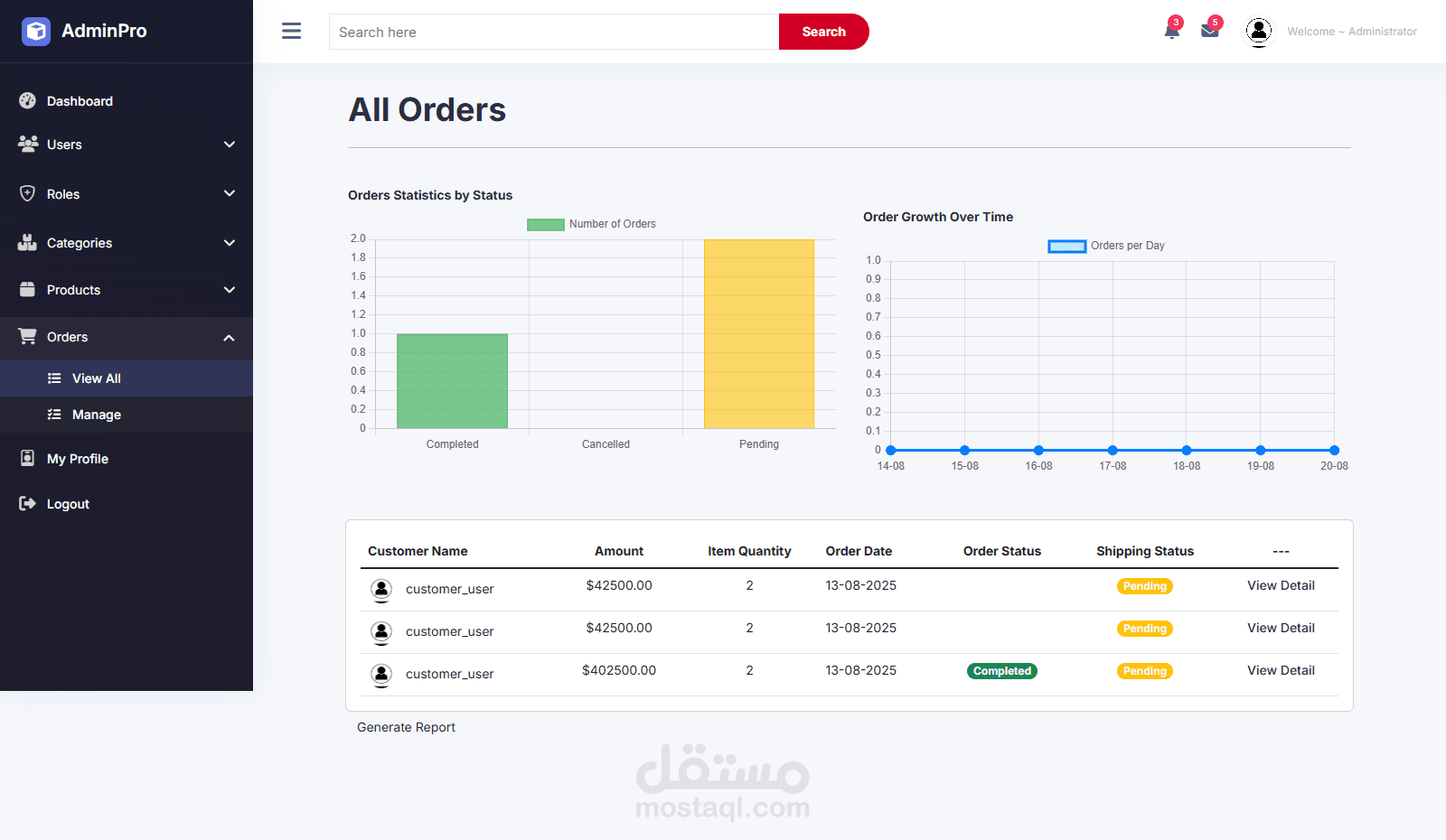Click the Order Growth Over Time title
Image resolution: width=1446 pixels, height=840 pixels.
938,217
